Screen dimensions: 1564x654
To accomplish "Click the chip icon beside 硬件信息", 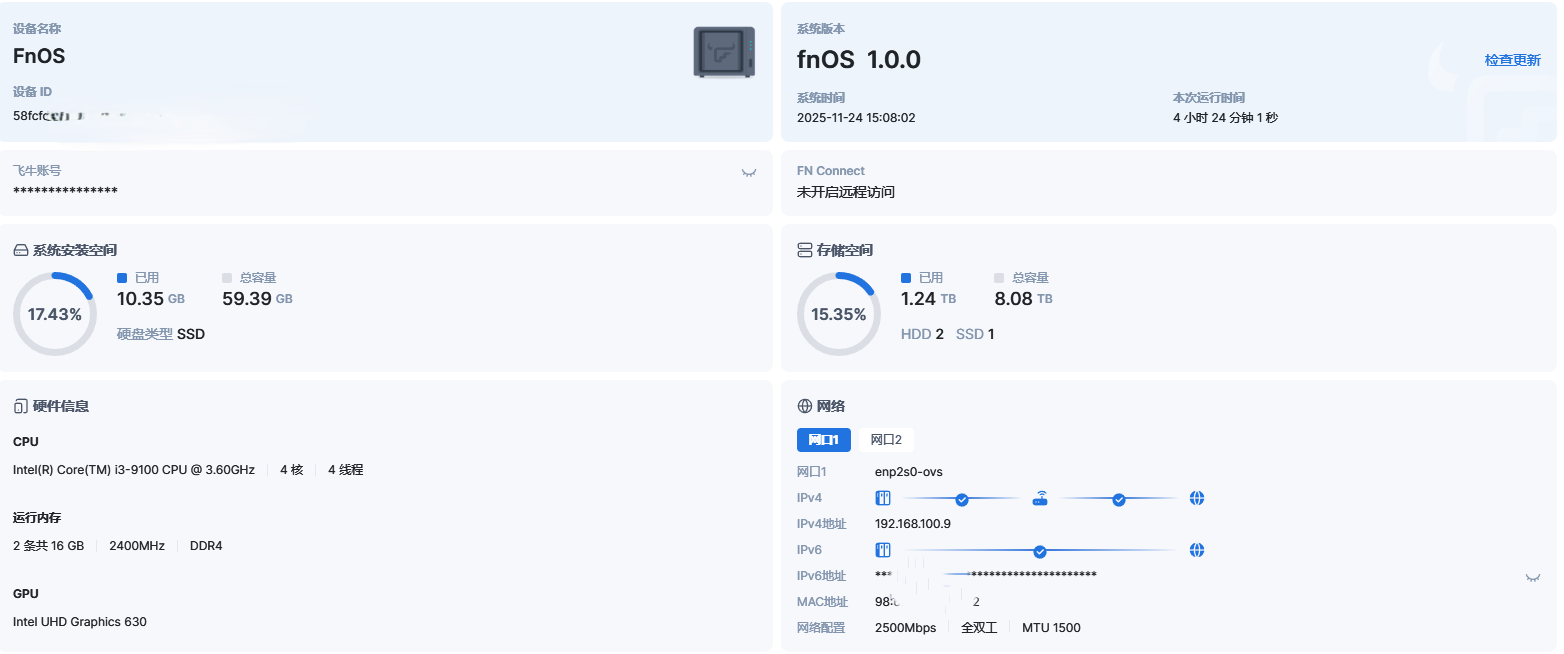I will [20, 406].
